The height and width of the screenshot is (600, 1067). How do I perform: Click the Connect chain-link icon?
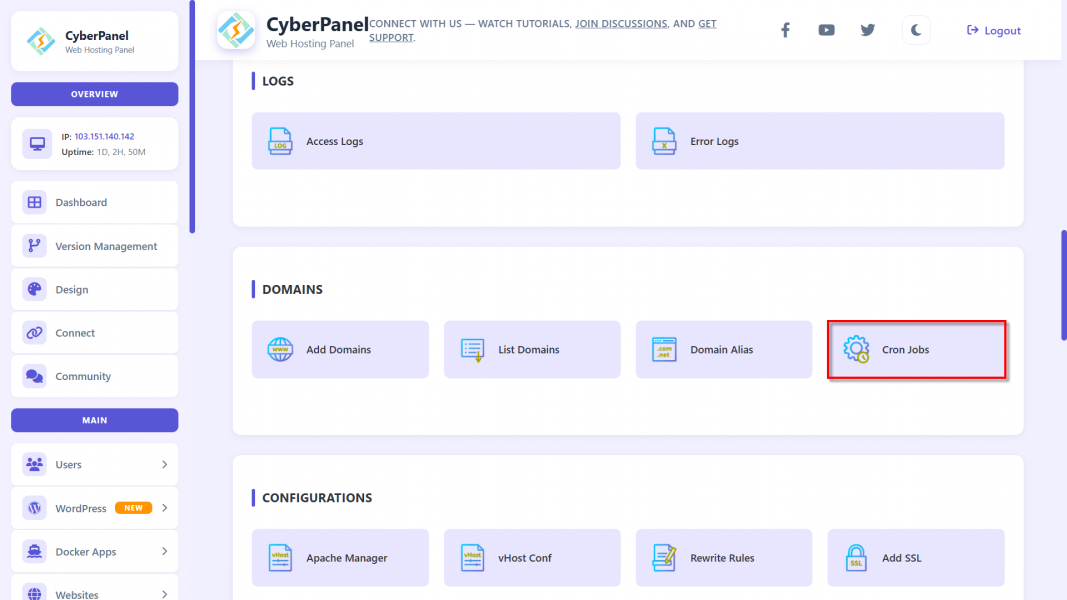pos(34,333)
